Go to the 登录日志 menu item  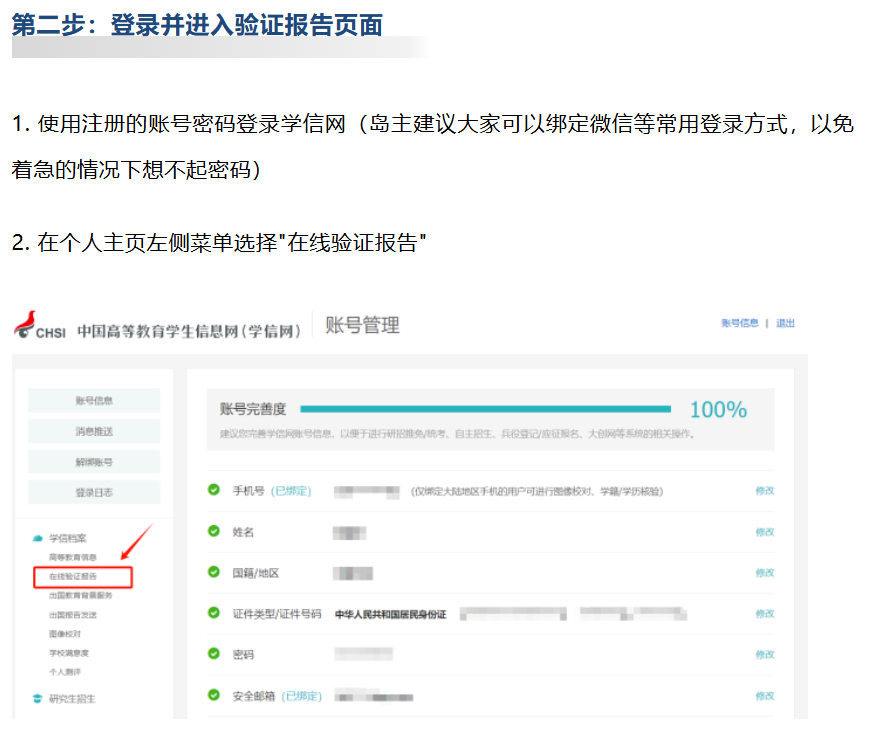click(94, 492)
